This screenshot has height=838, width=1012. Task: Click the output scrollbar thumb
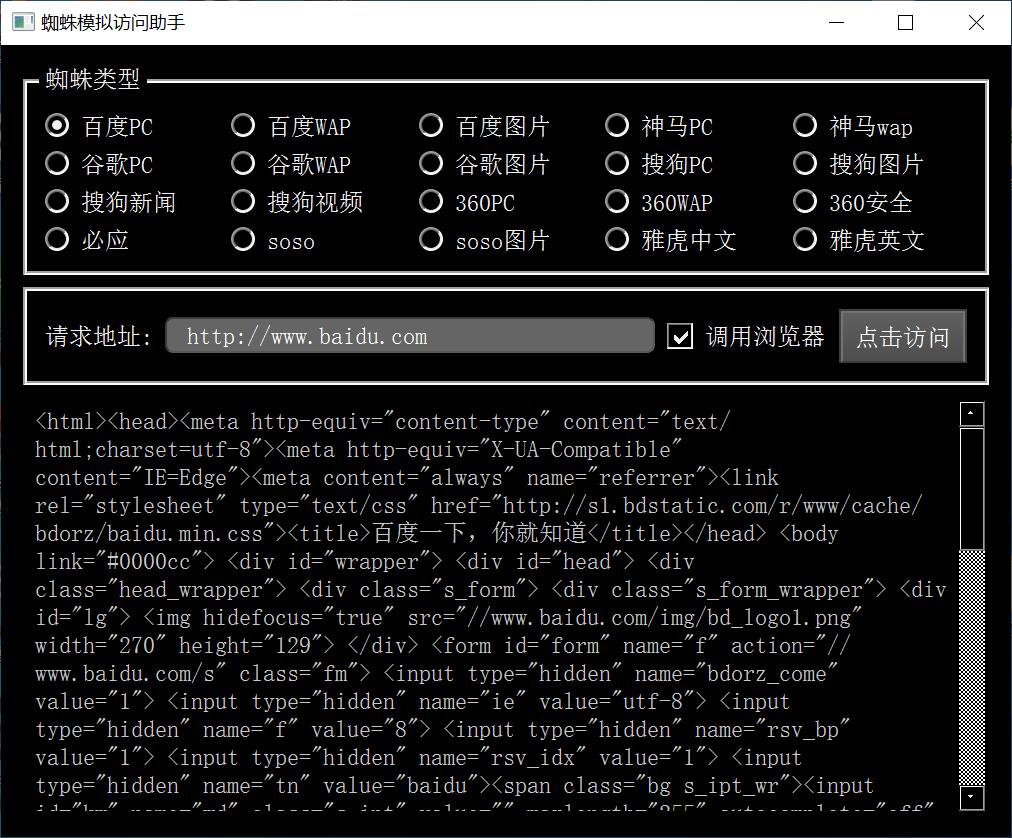click(971, 489)
